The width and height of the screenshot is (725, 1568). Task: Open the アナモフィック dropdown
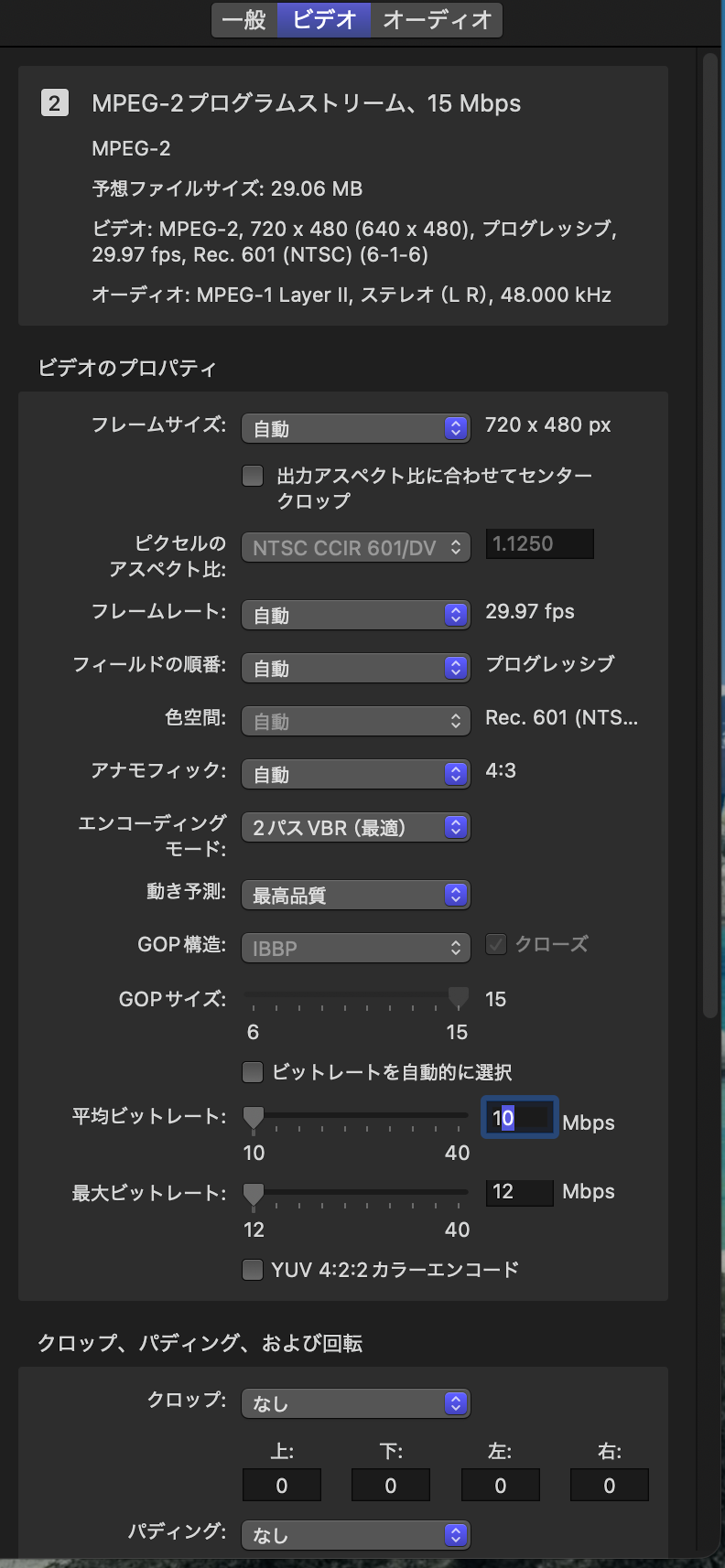coord(355,774)
